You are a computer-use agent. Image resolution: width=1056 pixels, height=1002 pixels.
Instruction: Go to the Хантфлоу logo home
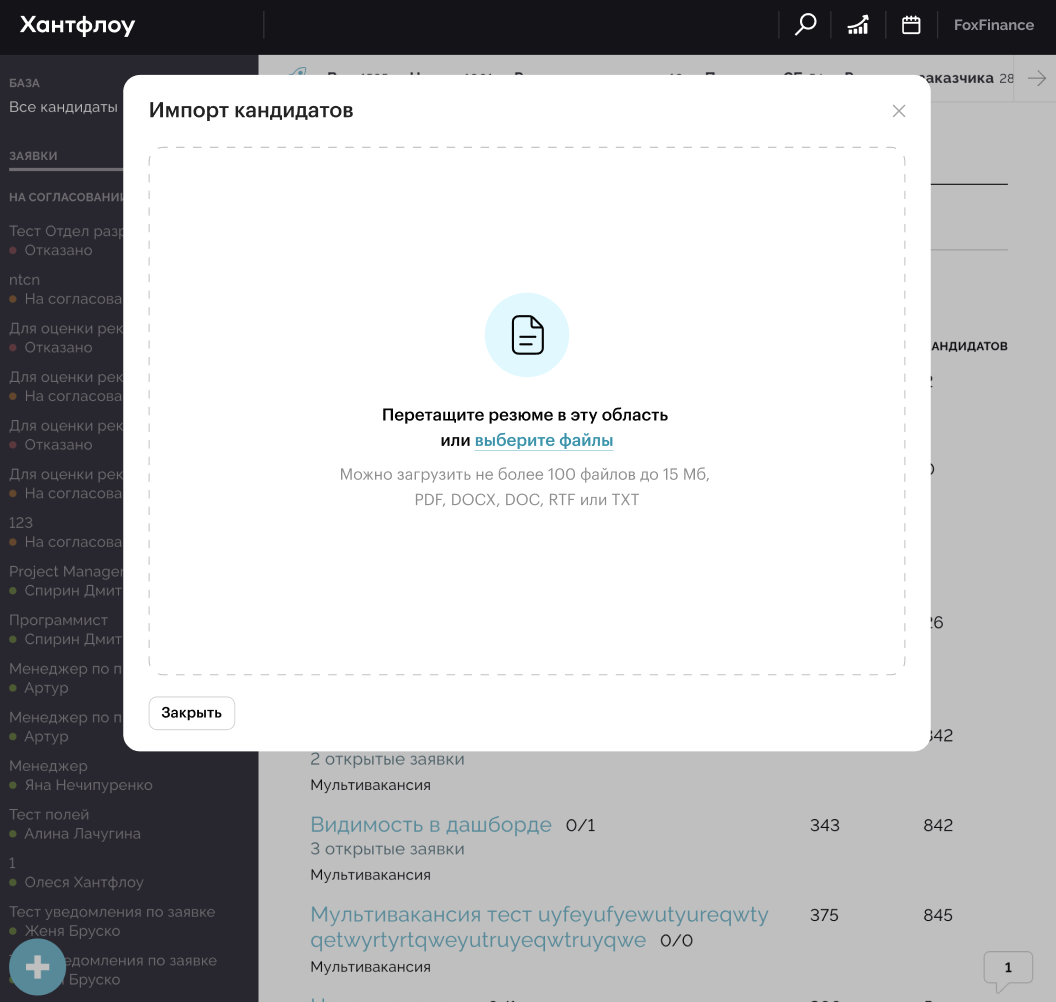(77, 25)
